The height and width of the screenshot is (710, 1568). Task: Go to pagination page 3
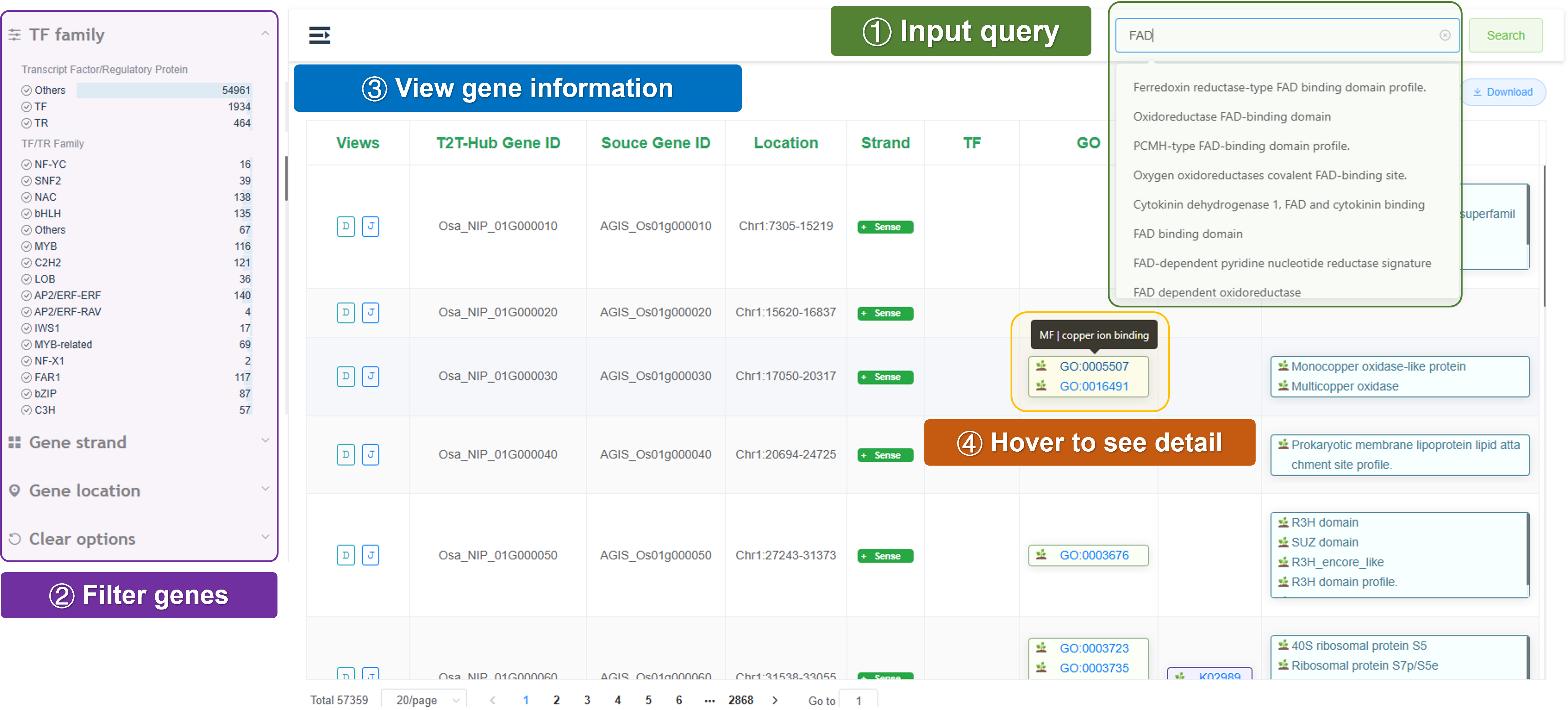coord(587,700)
